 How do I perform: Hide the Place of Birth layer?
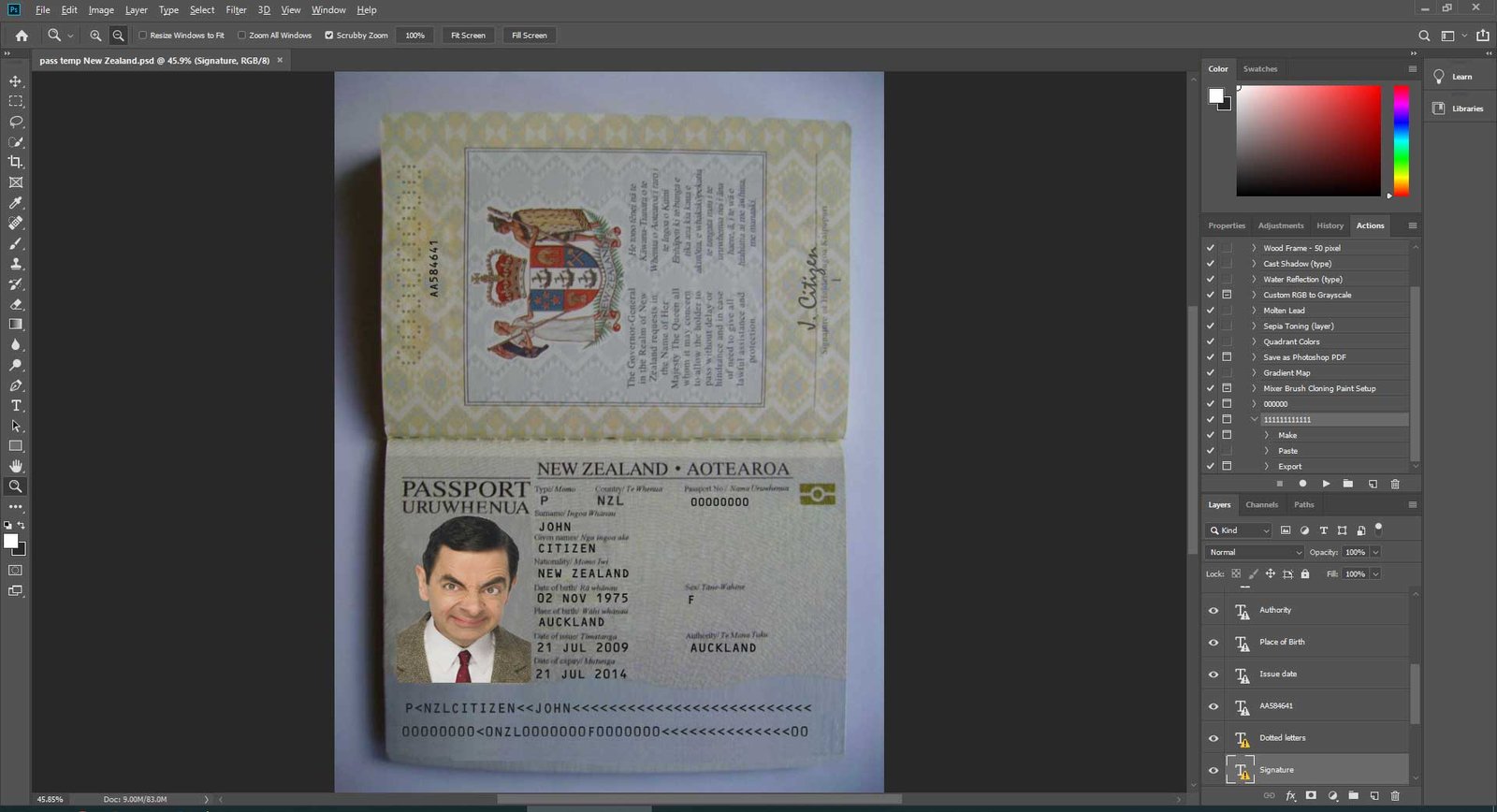(1214, 643)
